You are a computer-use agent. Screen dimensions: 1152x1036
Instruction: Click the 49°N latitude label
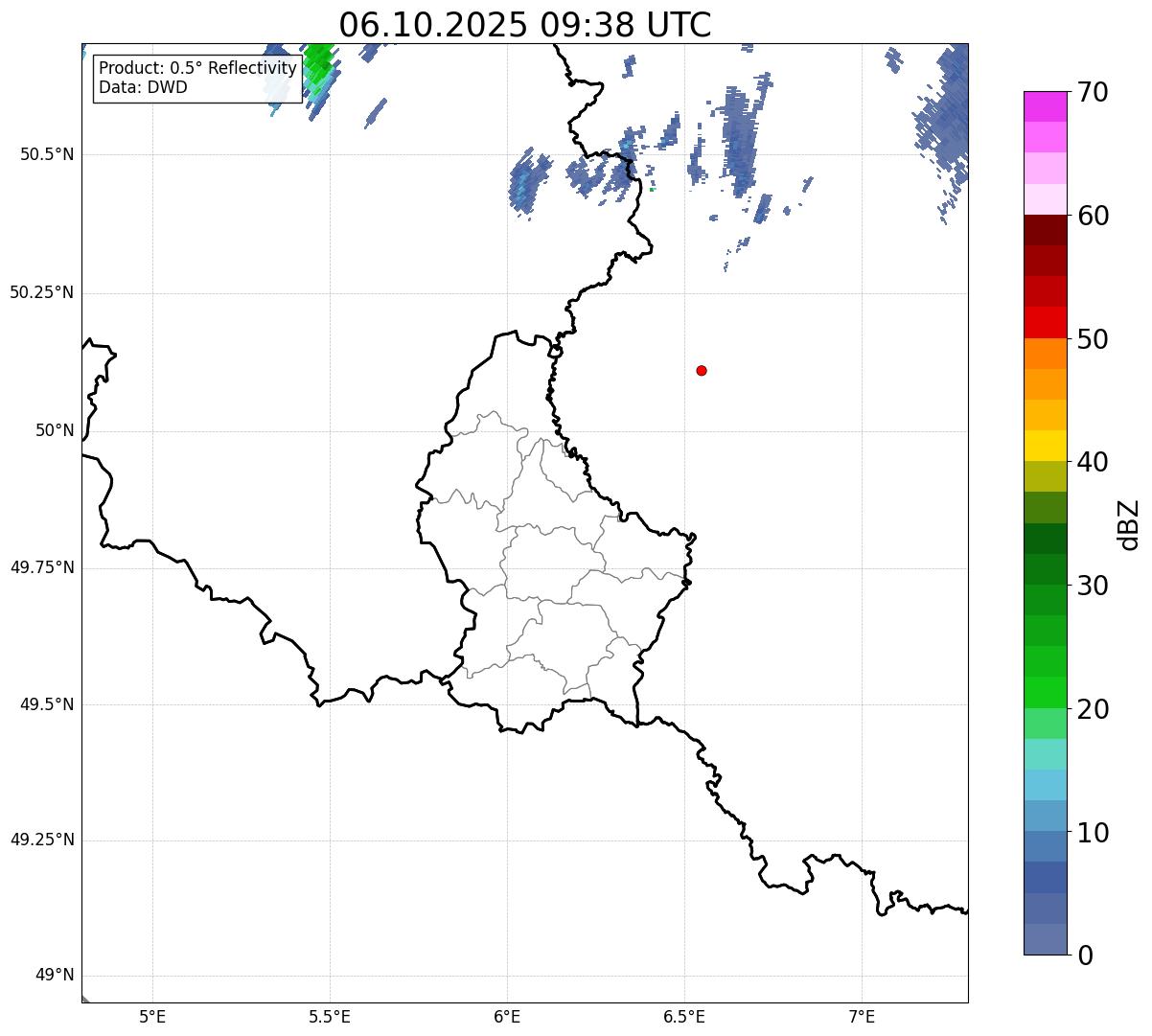[55, 976]
